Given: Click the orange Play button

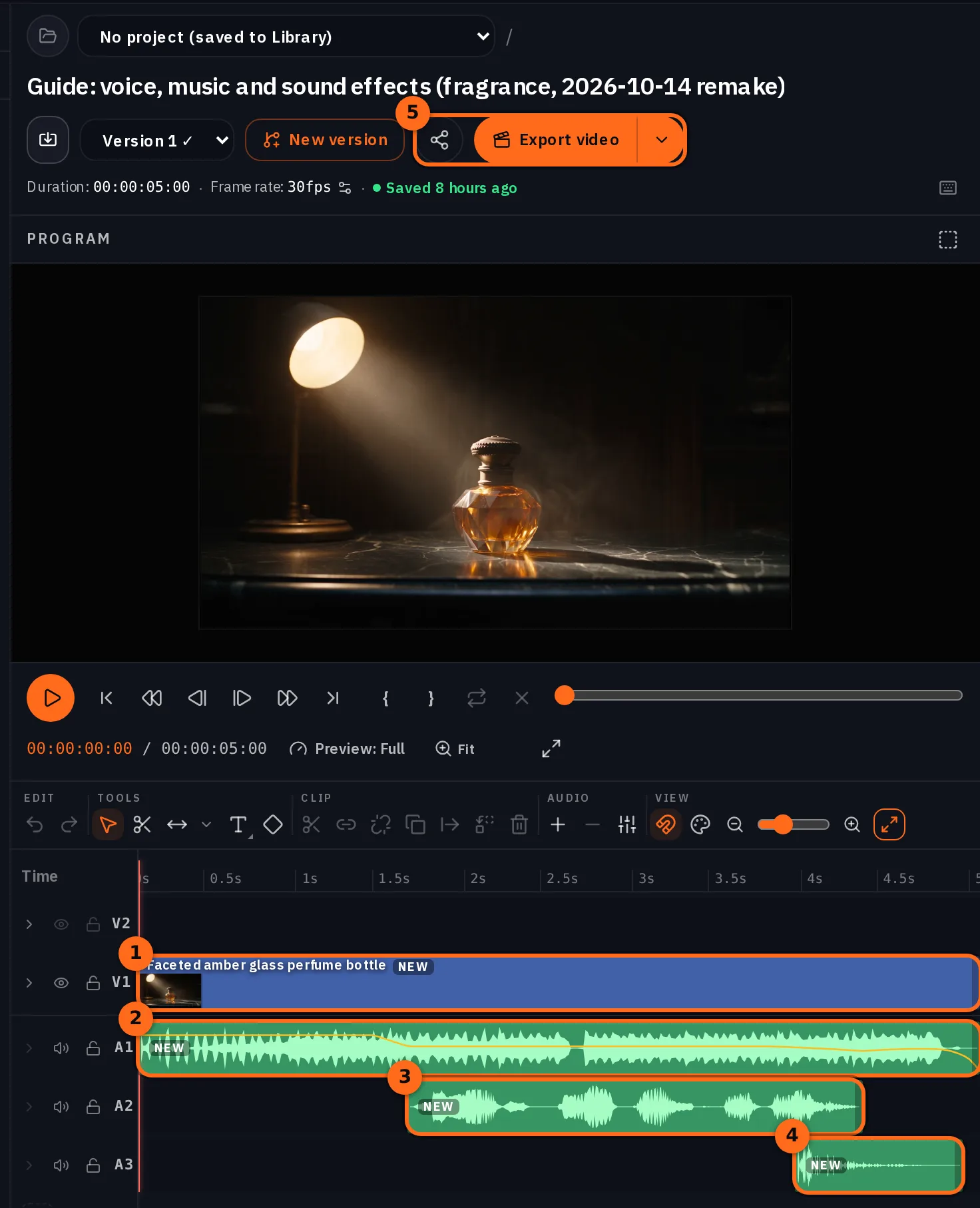Looking at the screenshot, I should [x=51, y=698].
